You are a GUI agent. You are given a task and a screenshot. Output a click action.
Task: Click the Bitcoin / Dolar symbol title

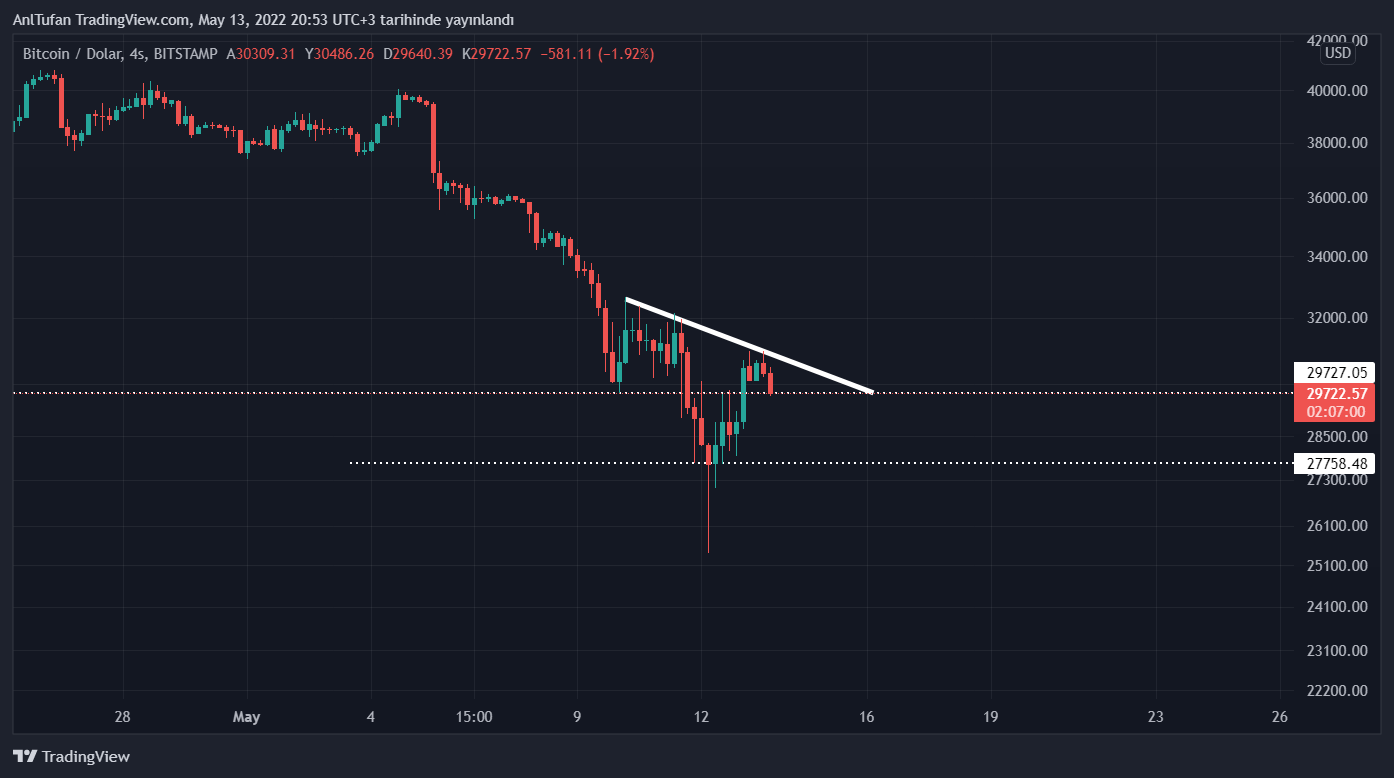72,54
